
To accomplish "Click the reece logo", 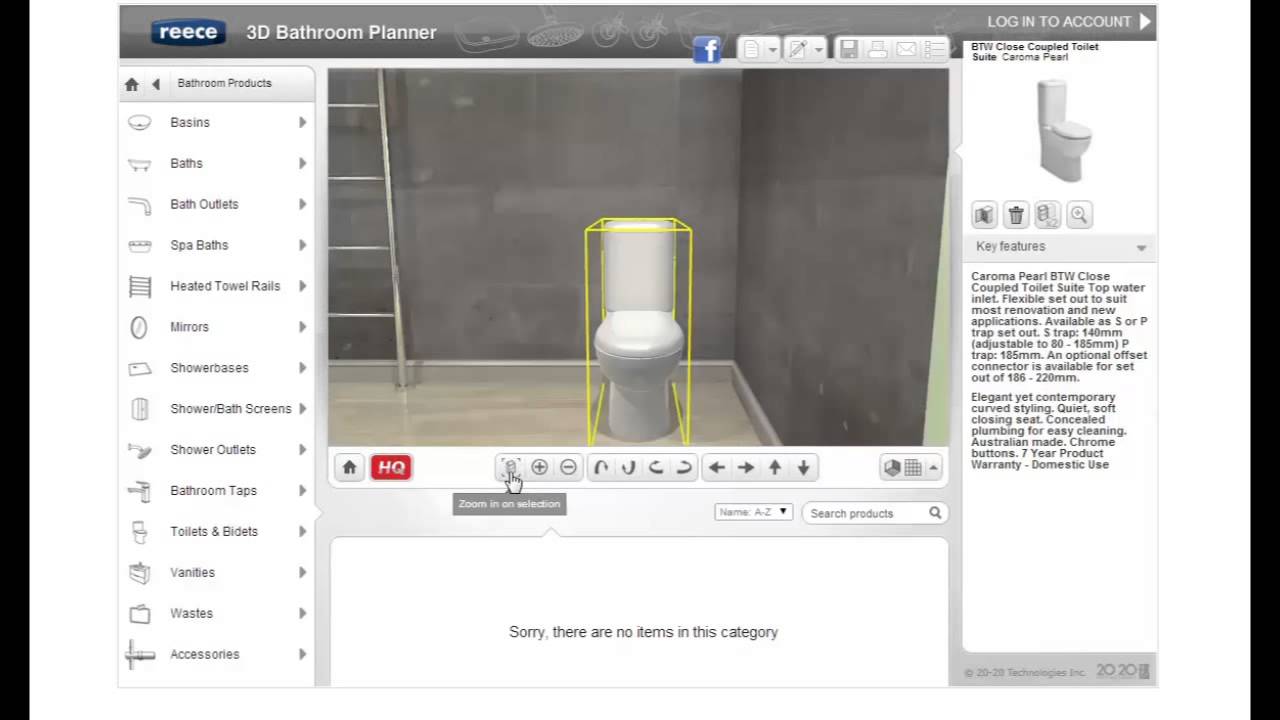I will [188, 32].
